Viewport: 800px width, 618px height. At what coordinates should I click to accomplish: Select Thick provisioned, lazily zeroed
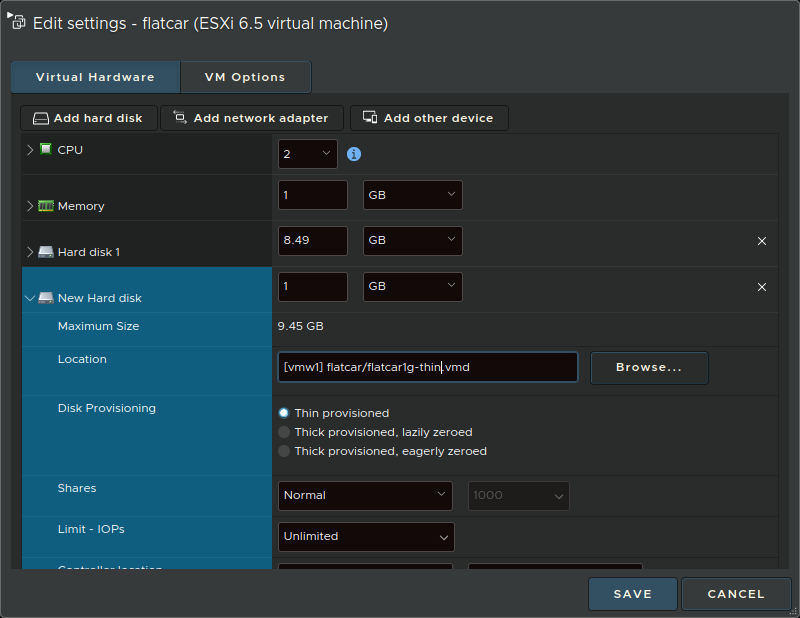pos(284,432)
